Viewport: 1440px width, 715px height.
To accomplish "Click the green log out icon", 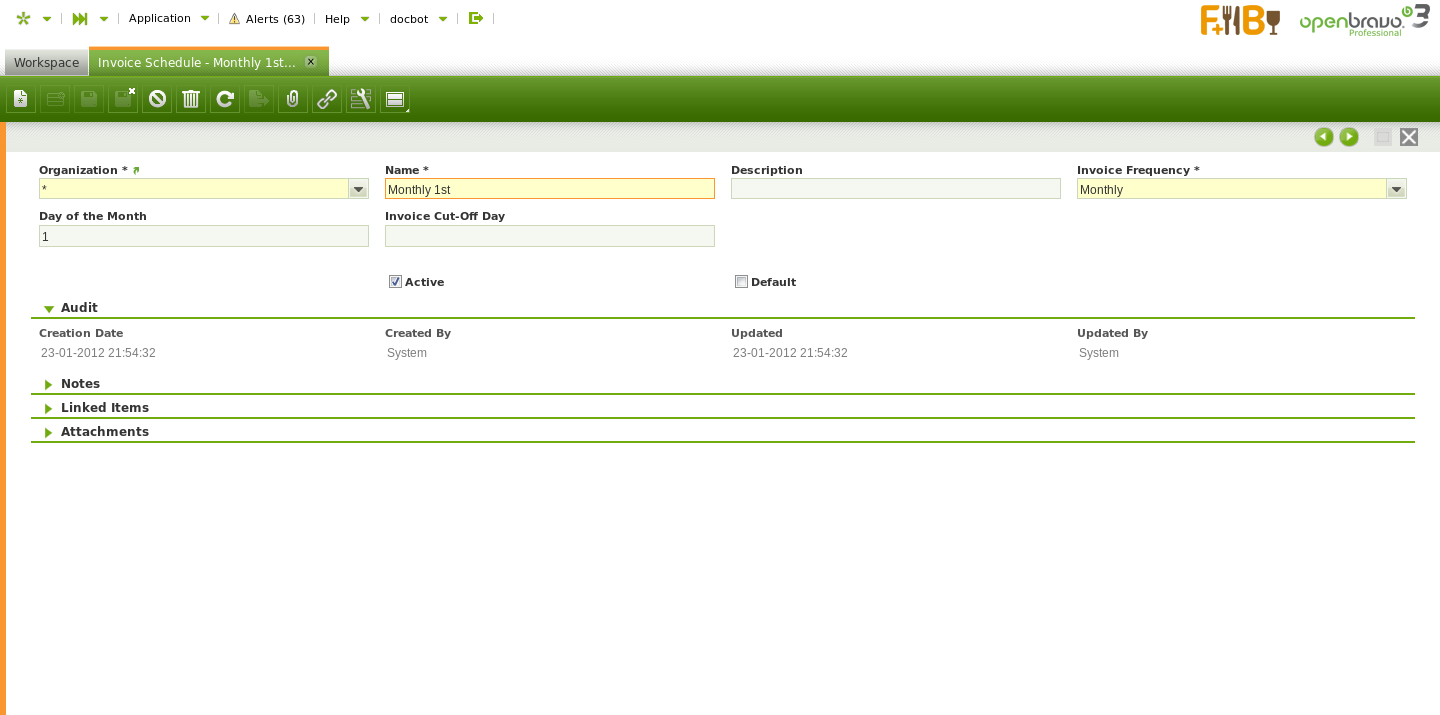I will tap(476, 18).
